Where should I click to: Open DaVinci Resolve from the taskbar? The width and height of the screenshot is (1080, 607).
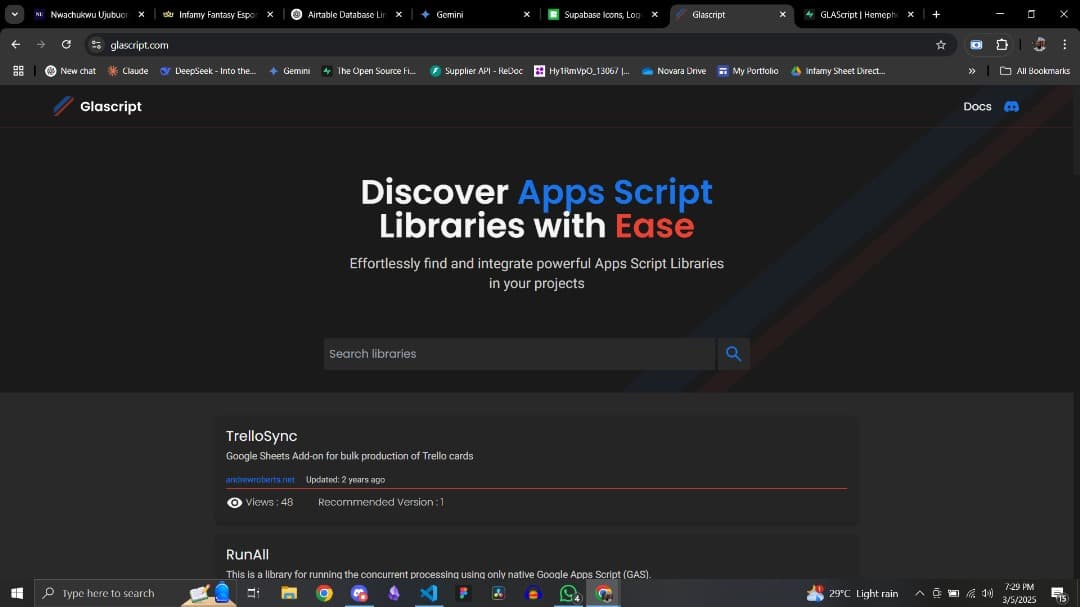click(498, 593)
